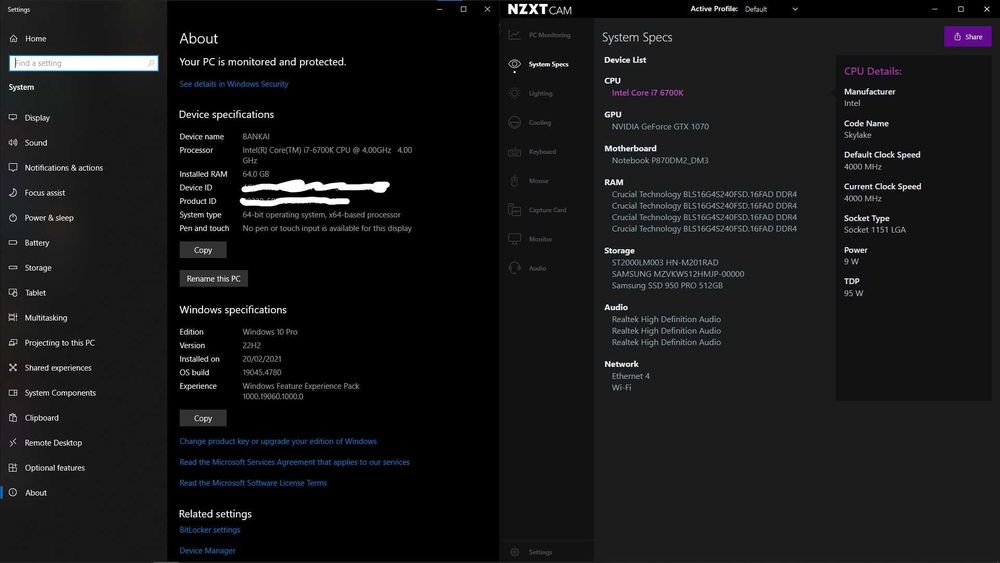The width and height of the screenshot is (1000, 563).
Task: Open Multitasking settings
Action: 46,318
